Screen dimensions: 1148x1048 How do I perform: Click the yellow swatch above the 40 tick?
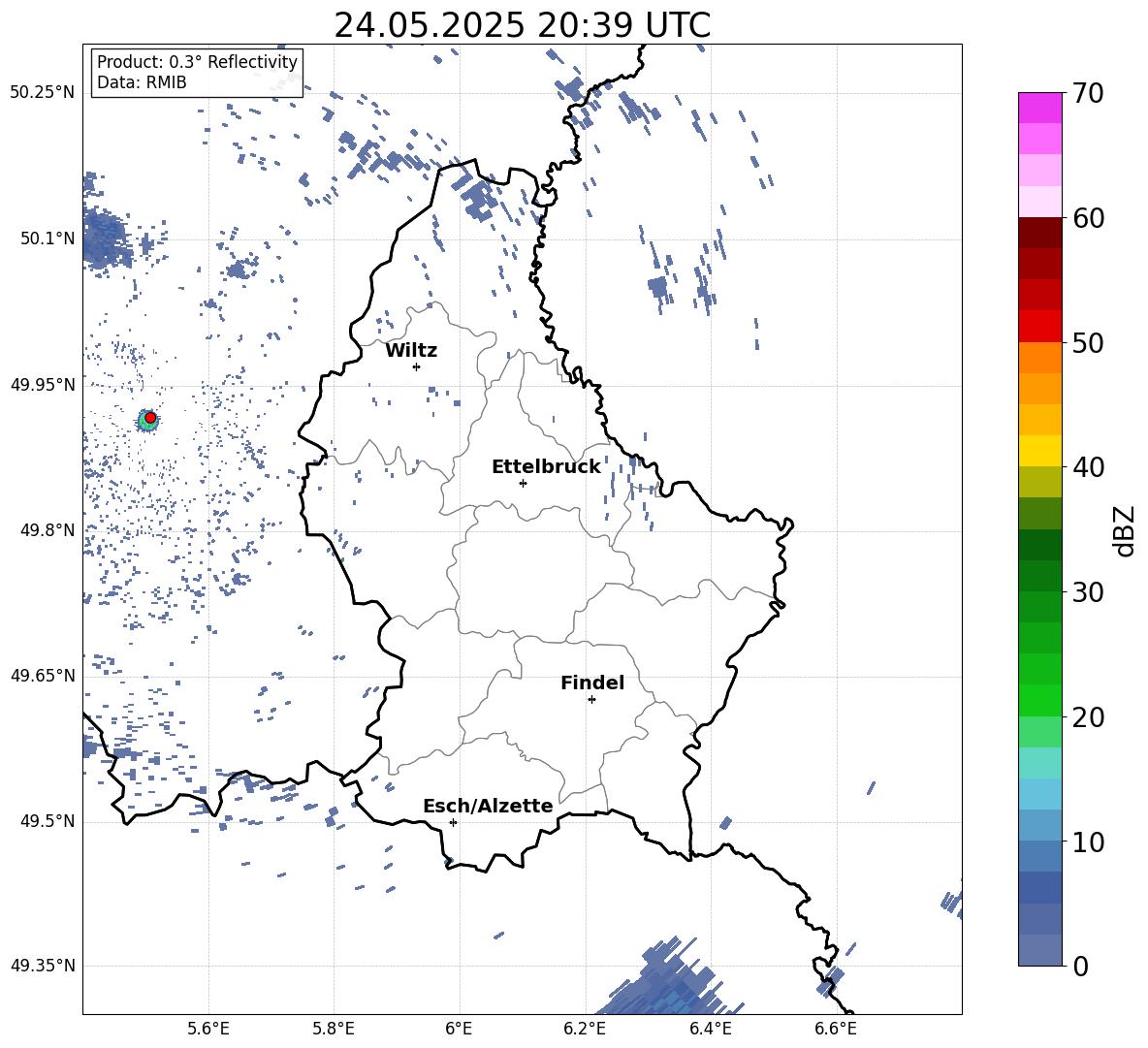tap(1039, 451)
